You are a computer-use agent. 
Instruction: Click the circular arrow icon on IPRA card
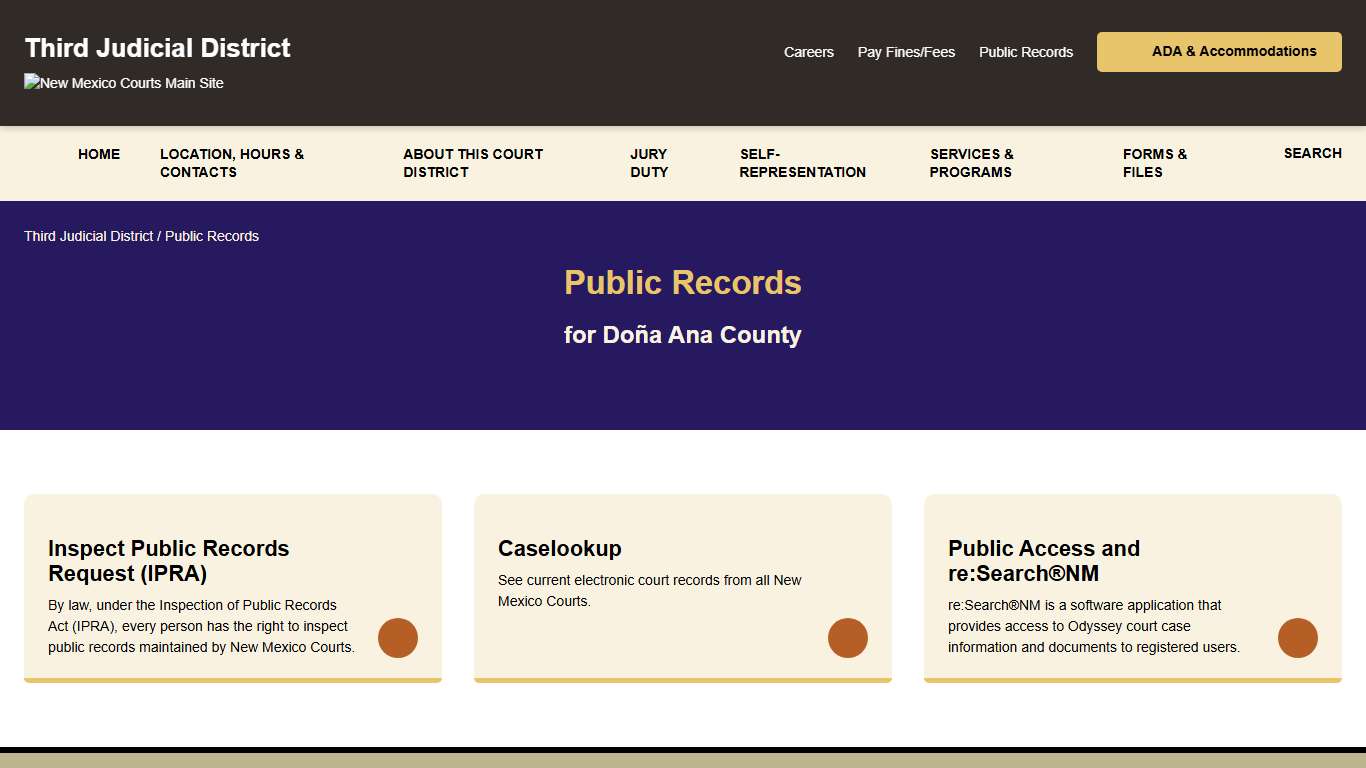pyautogui.click(x=398, y=638)
